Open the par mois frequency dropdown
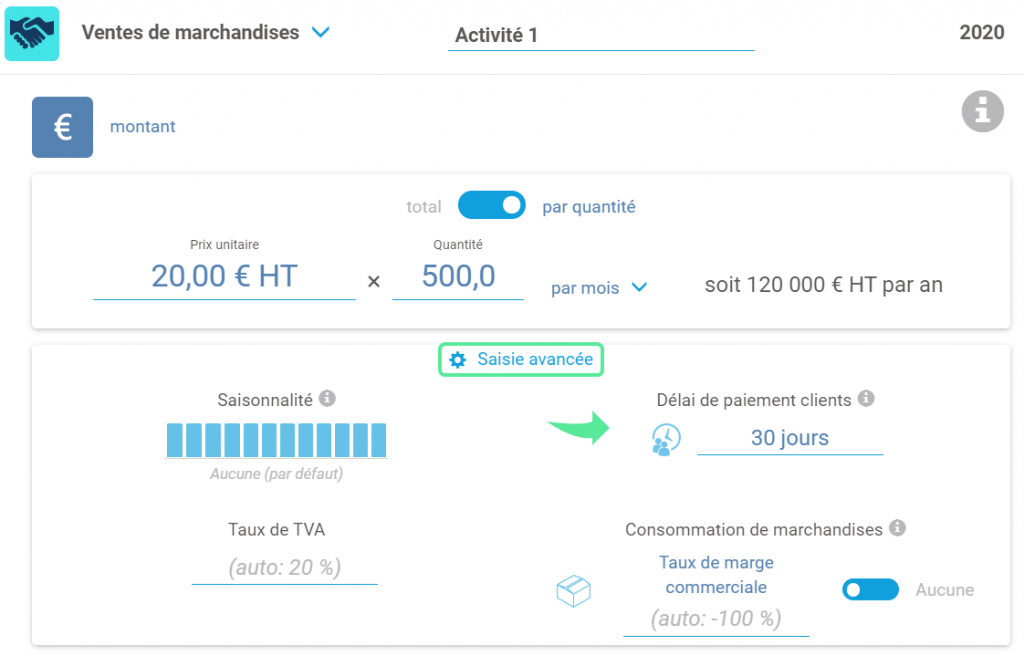1024x656 pixels. [x=599, y=287]
